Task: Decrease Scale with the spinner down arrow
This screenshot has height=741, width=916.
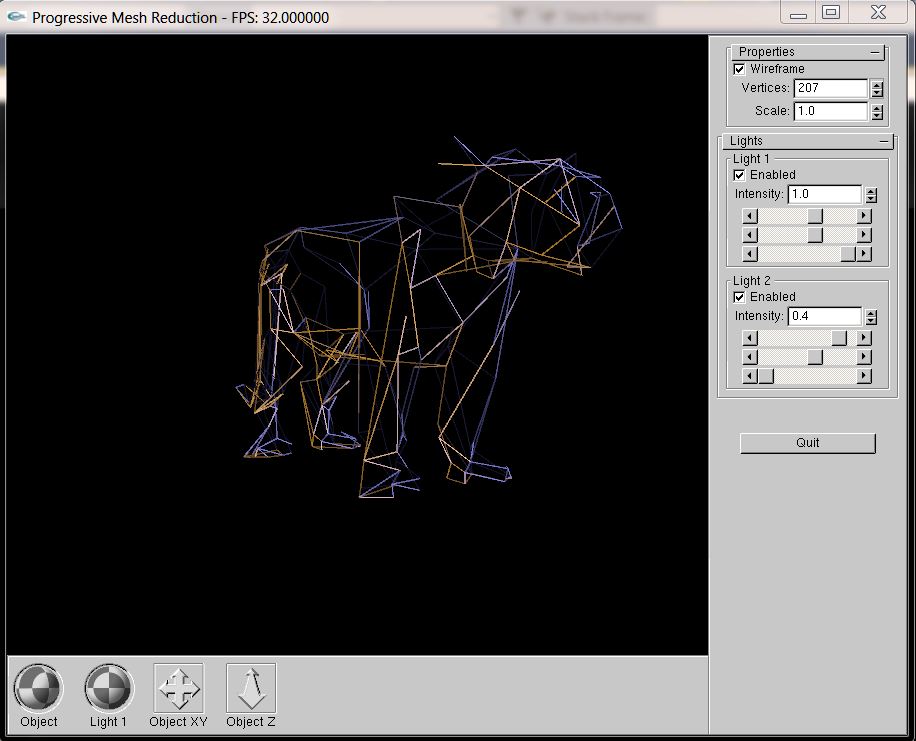Action: pyautogui.click(x=877, y=115)
